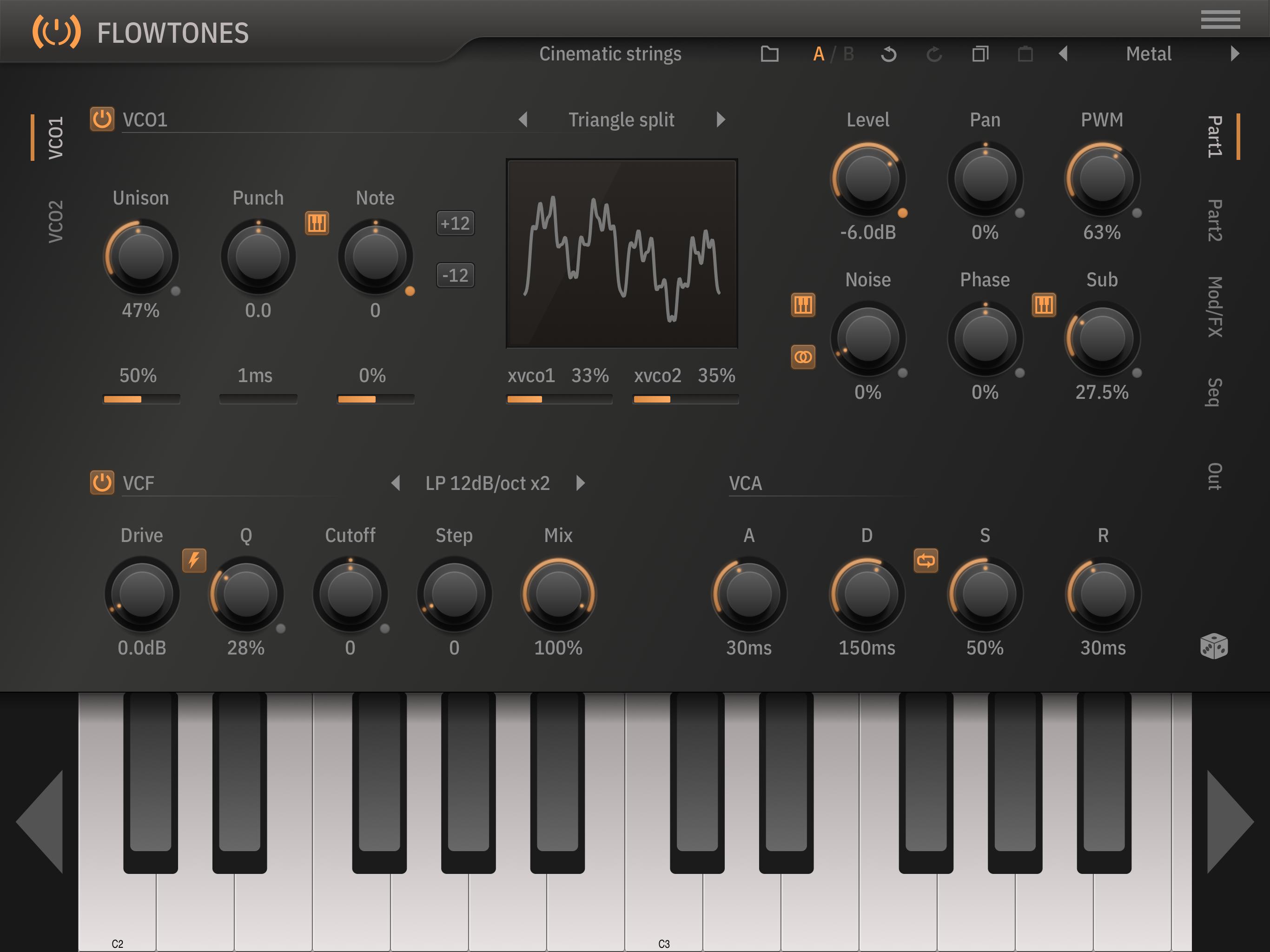Open the preset folder browser
This screenshot has width=1270, height=952.
(x=769, y=54)
